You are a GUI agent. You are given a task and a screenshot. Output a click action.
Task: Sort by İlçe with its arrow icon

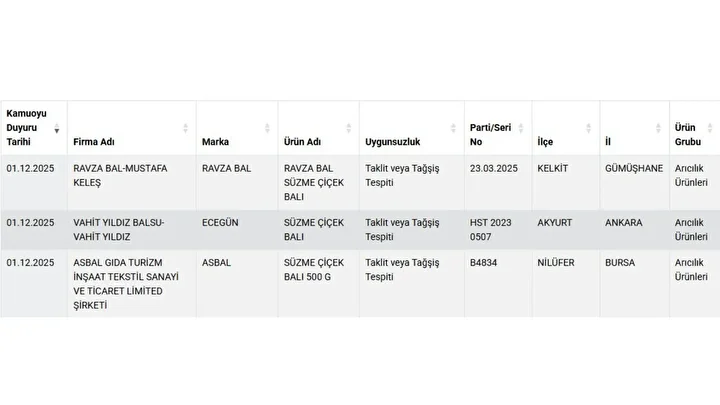(x=590, y=128)
